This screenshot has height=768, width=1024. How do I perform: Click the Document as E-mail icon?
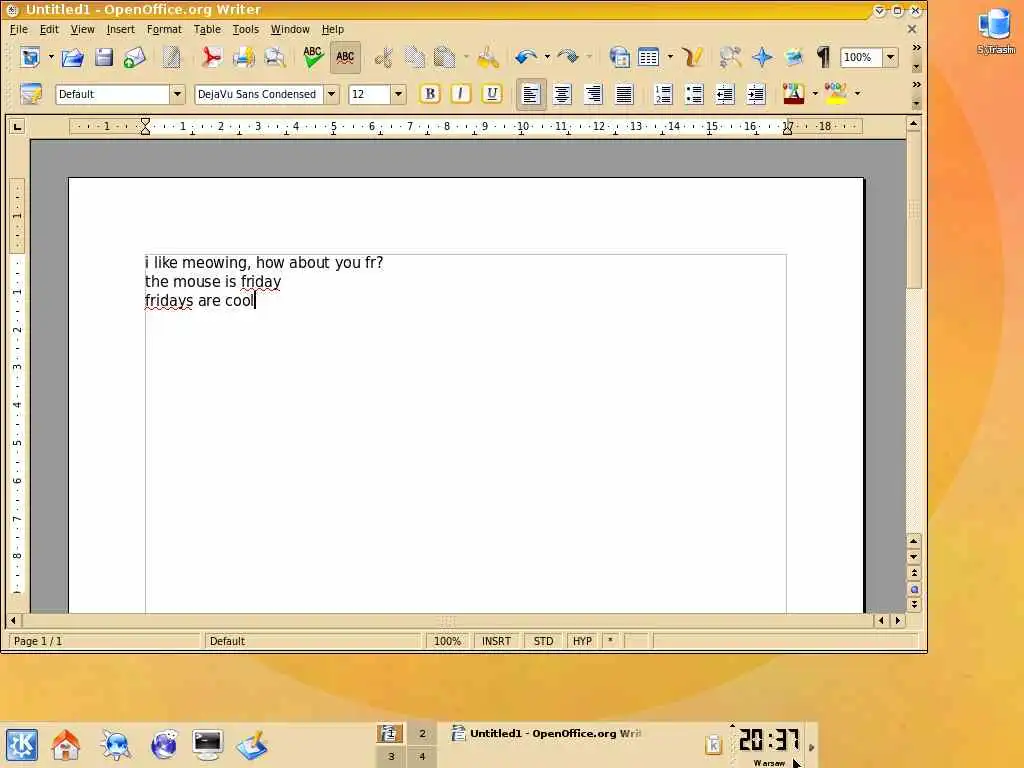tap(135, 57)
